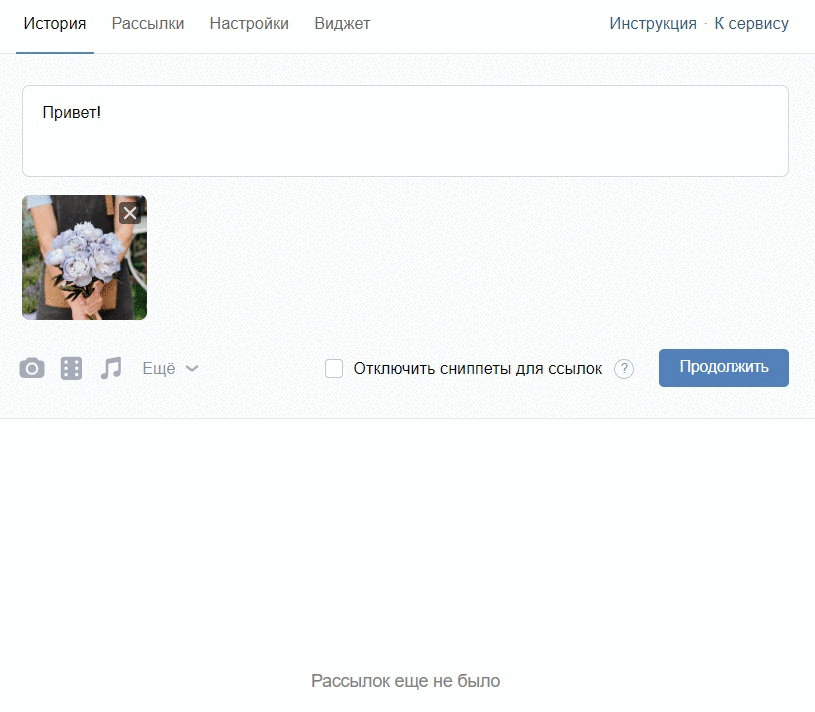815x712 pixels.
Task: Attach a video with the film icon
Action: tap(71, 368)
